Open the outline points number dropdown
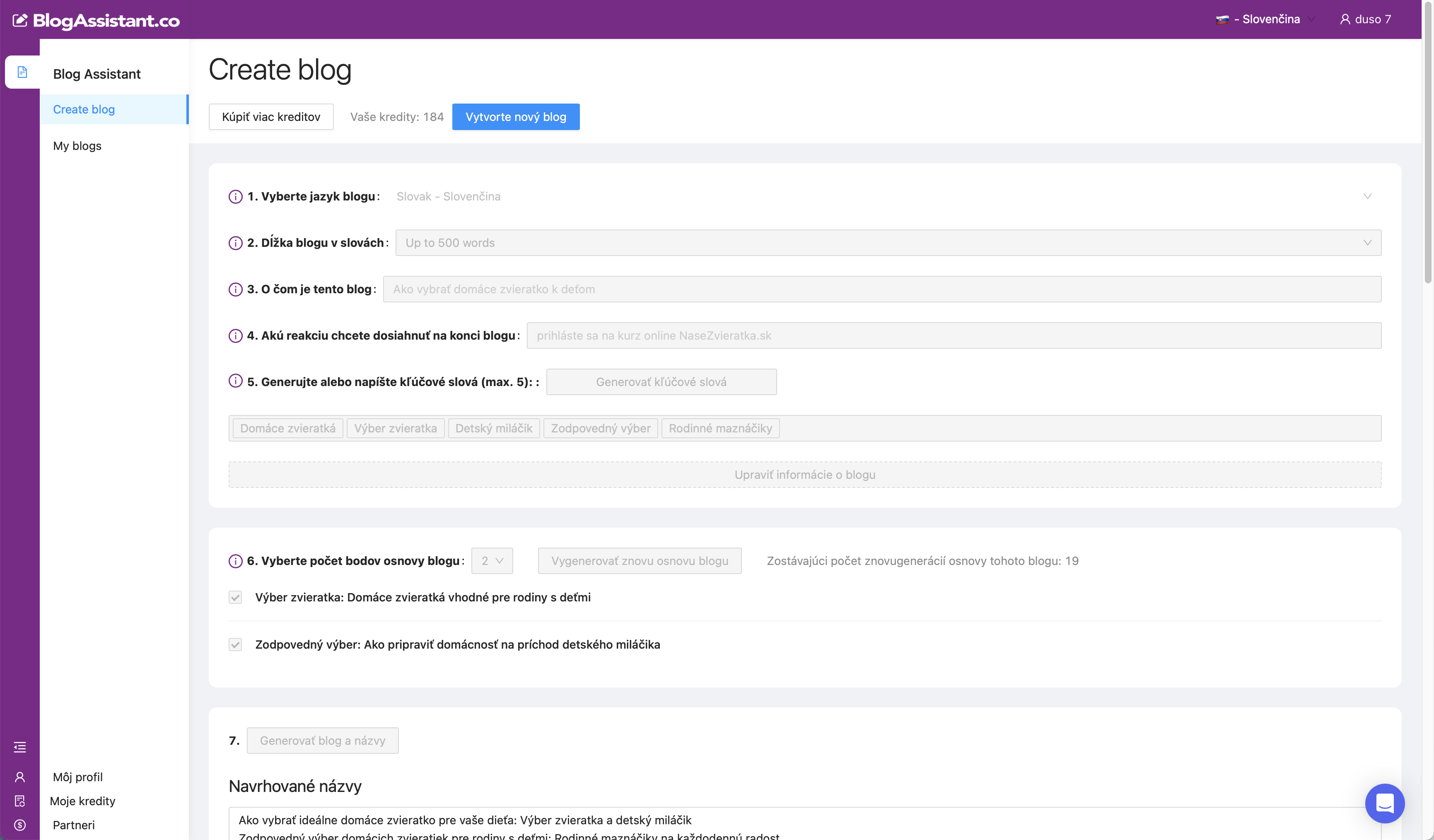This screenshot has height=840, width=1434. pyautogui.click(x=492, y=561)
